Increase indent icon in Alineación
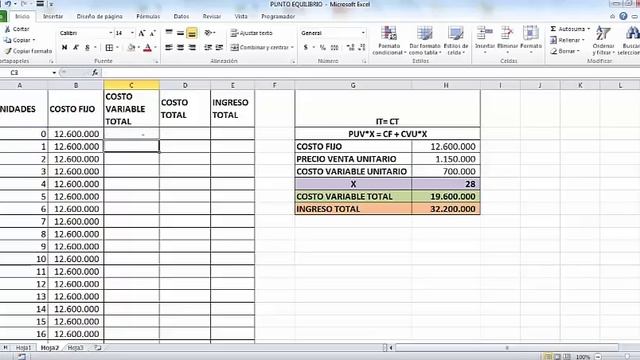This screenshot has height=360, width=640. click(x=220, y=48)
